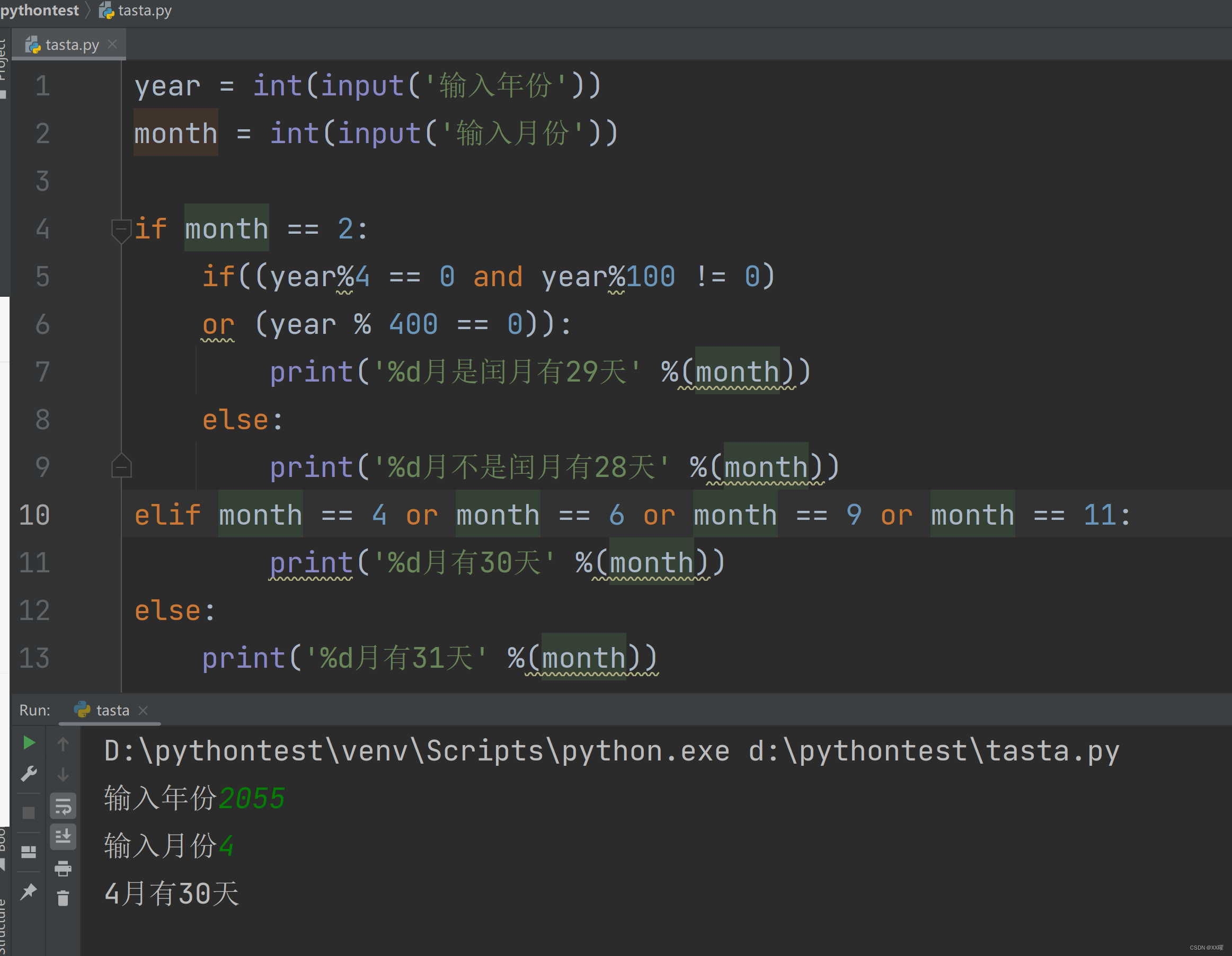The image size is (1232, 956).
Task: Open the Structure tool window
Action: tap(5, 925)
